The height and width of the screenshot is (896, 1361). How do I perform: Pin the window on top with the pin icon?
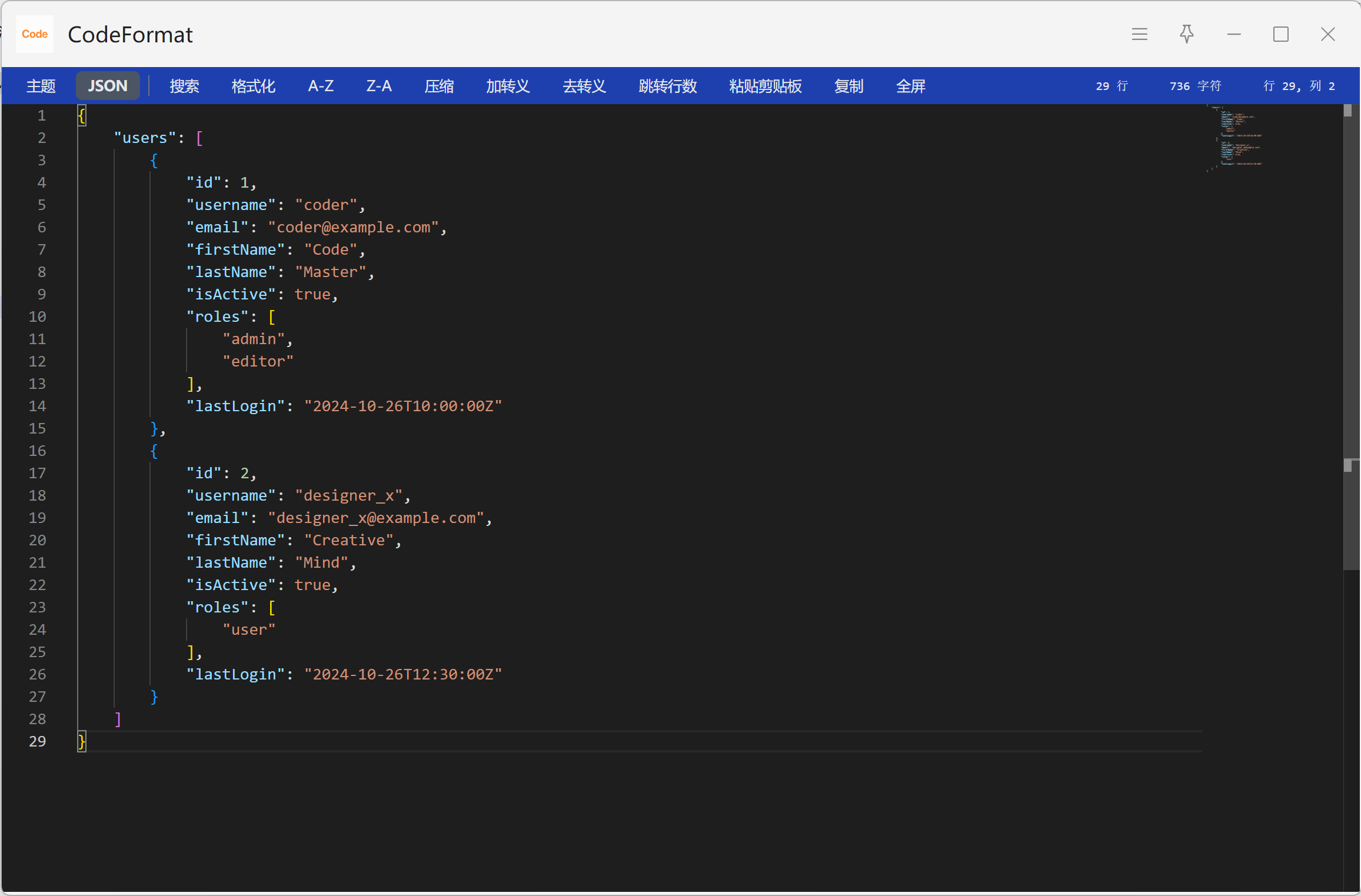(x=1187, y=34)
